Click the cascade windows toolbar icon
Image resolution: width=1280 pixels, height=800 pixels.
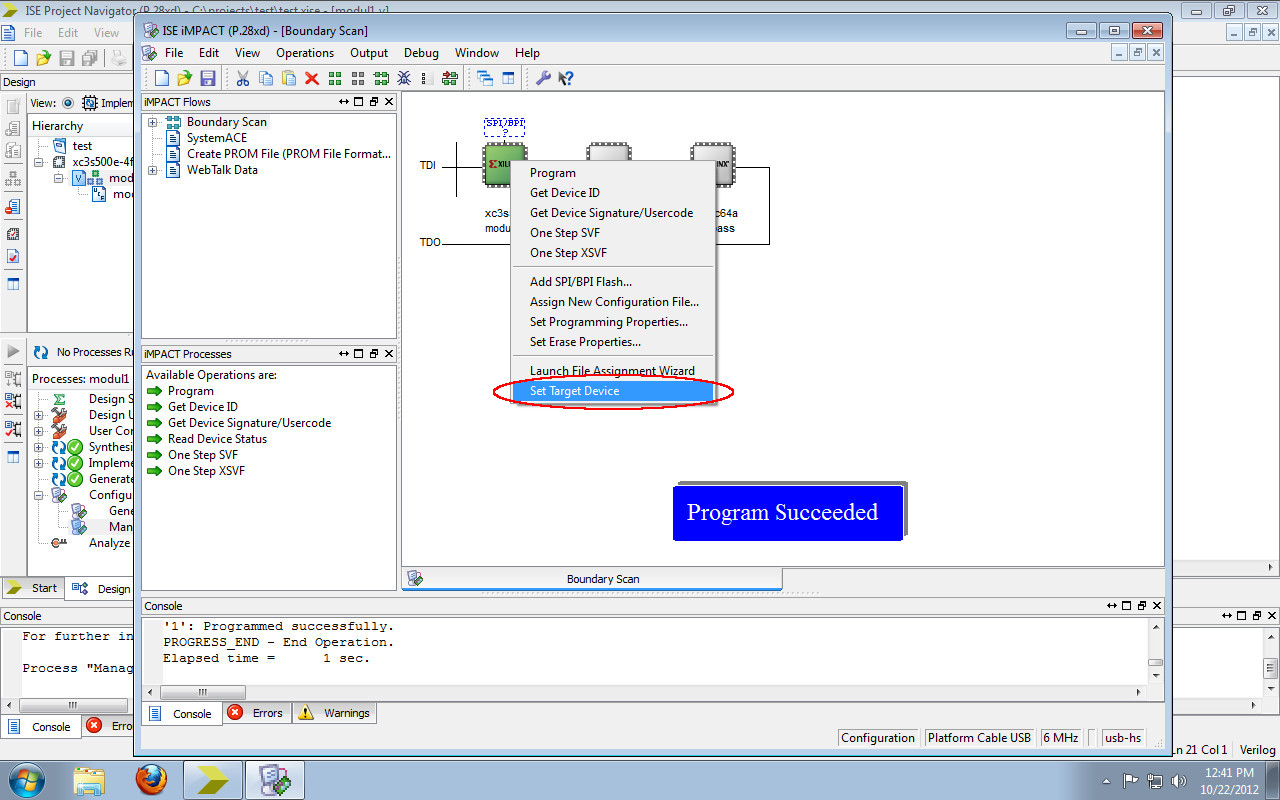click(x=484, y=78)
